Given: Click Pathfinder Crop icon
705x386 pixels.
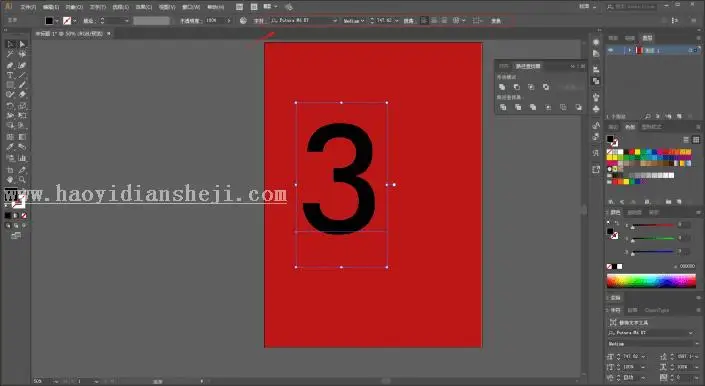Looking at the screenshot, I should coord(548,107).
